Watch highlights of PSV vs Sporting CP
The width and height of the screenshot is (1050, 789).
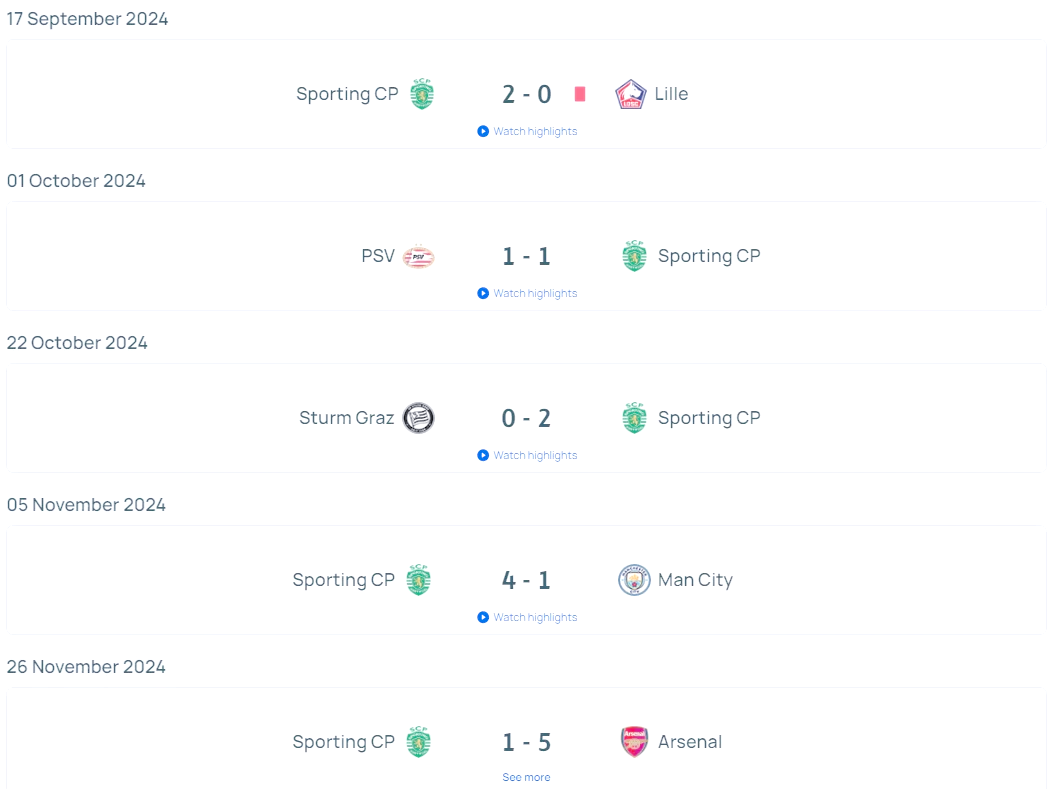(x=528, y=293)
